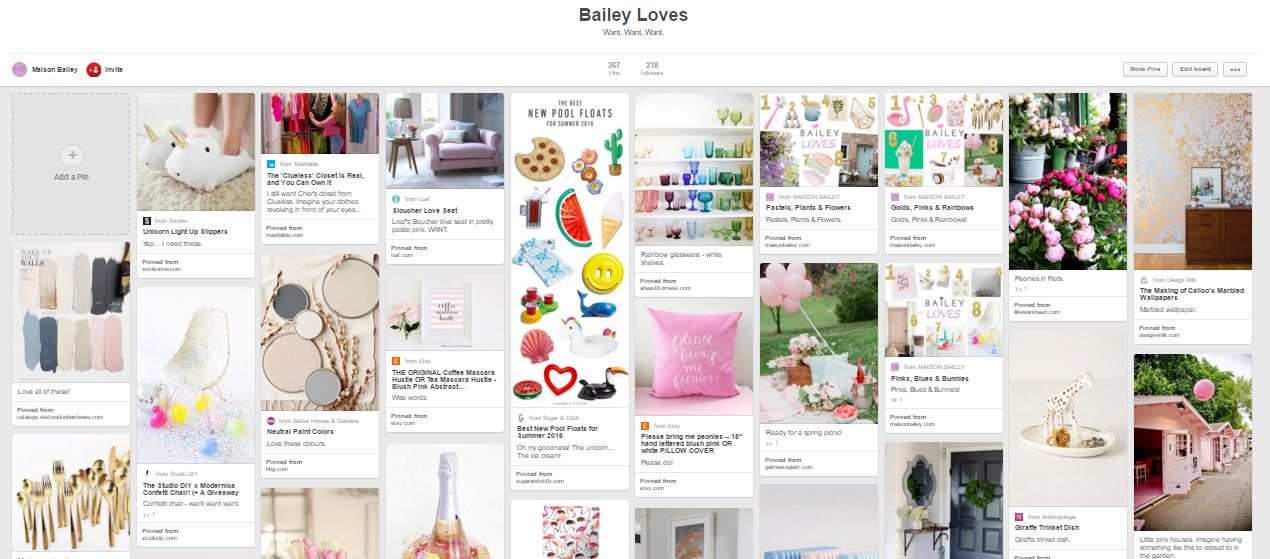The image size is (1270, 559).
Task: Open the three-dots board options menu
Action: (x=1235, y=69)
